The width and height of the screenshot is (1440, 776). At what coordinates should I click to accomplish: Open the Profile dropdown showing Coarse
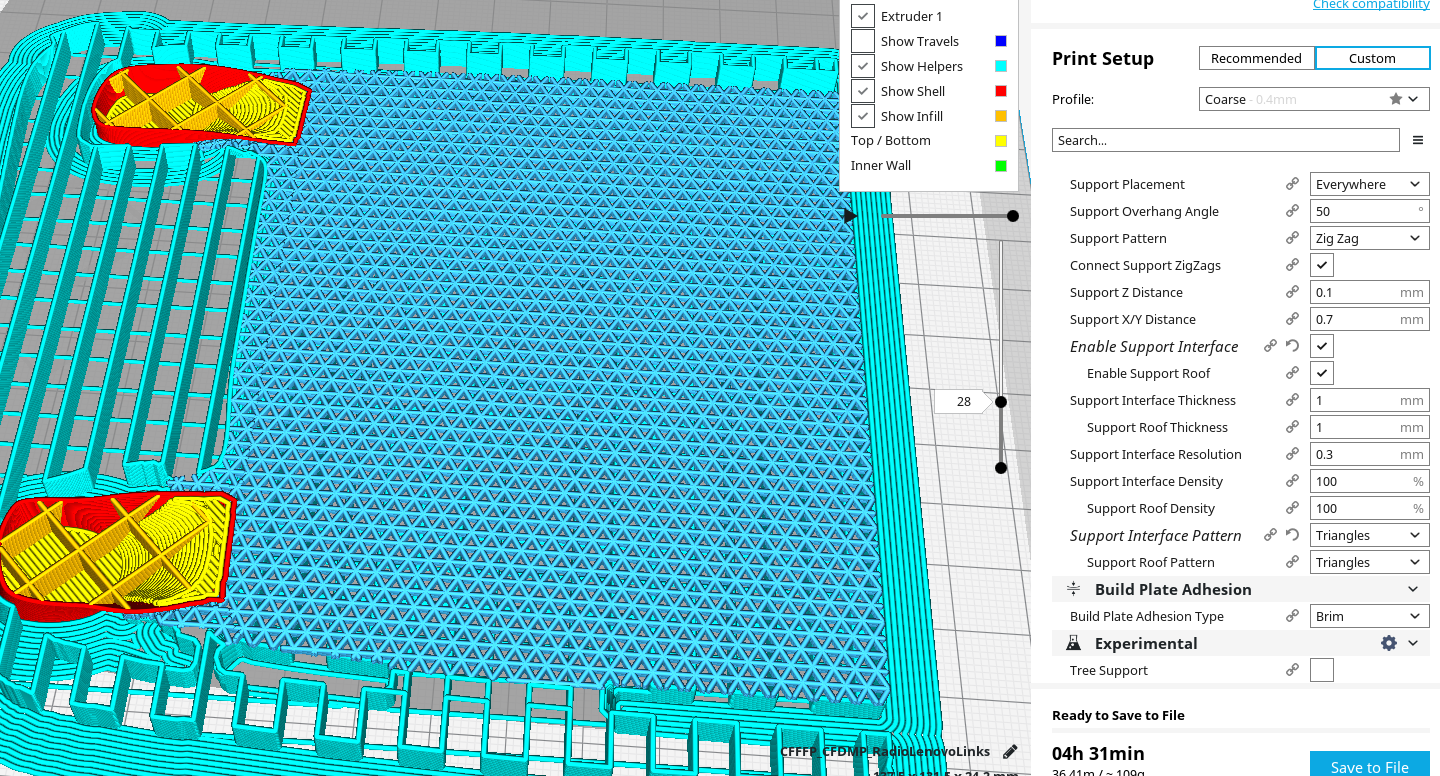[x=1312, y=99]
